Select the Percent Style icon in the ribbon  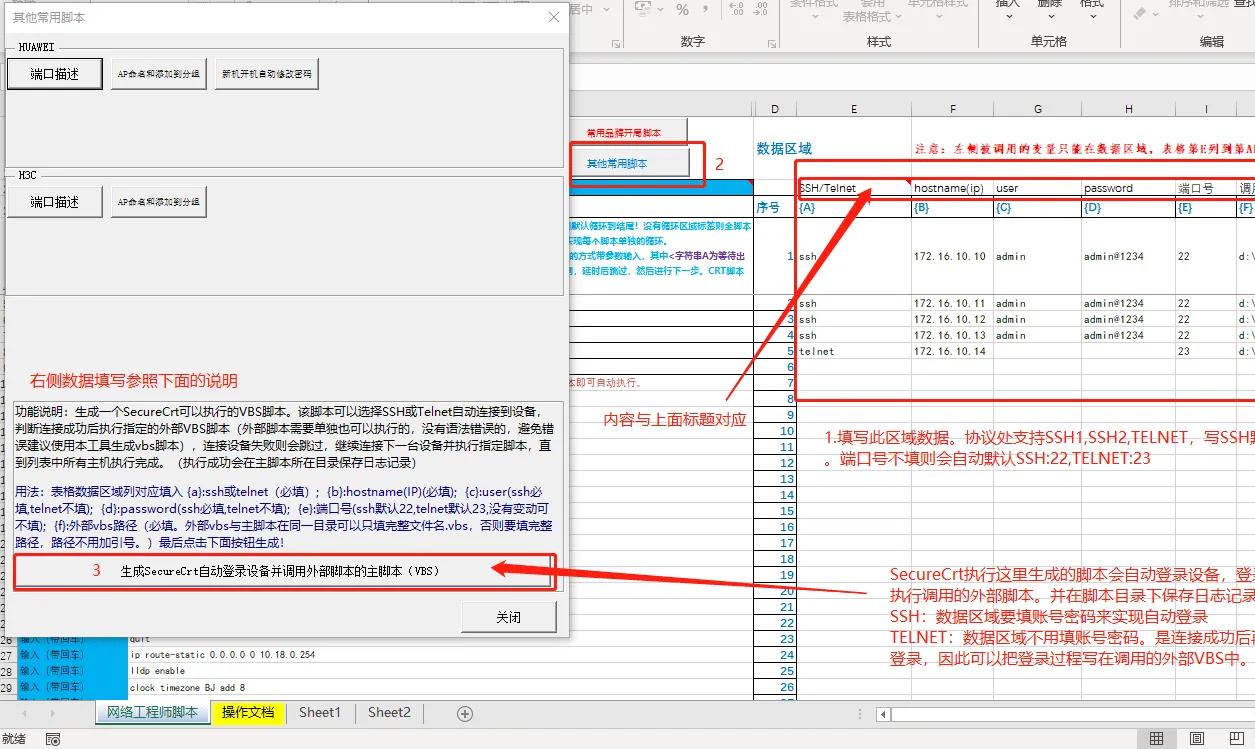coord(682,10)
